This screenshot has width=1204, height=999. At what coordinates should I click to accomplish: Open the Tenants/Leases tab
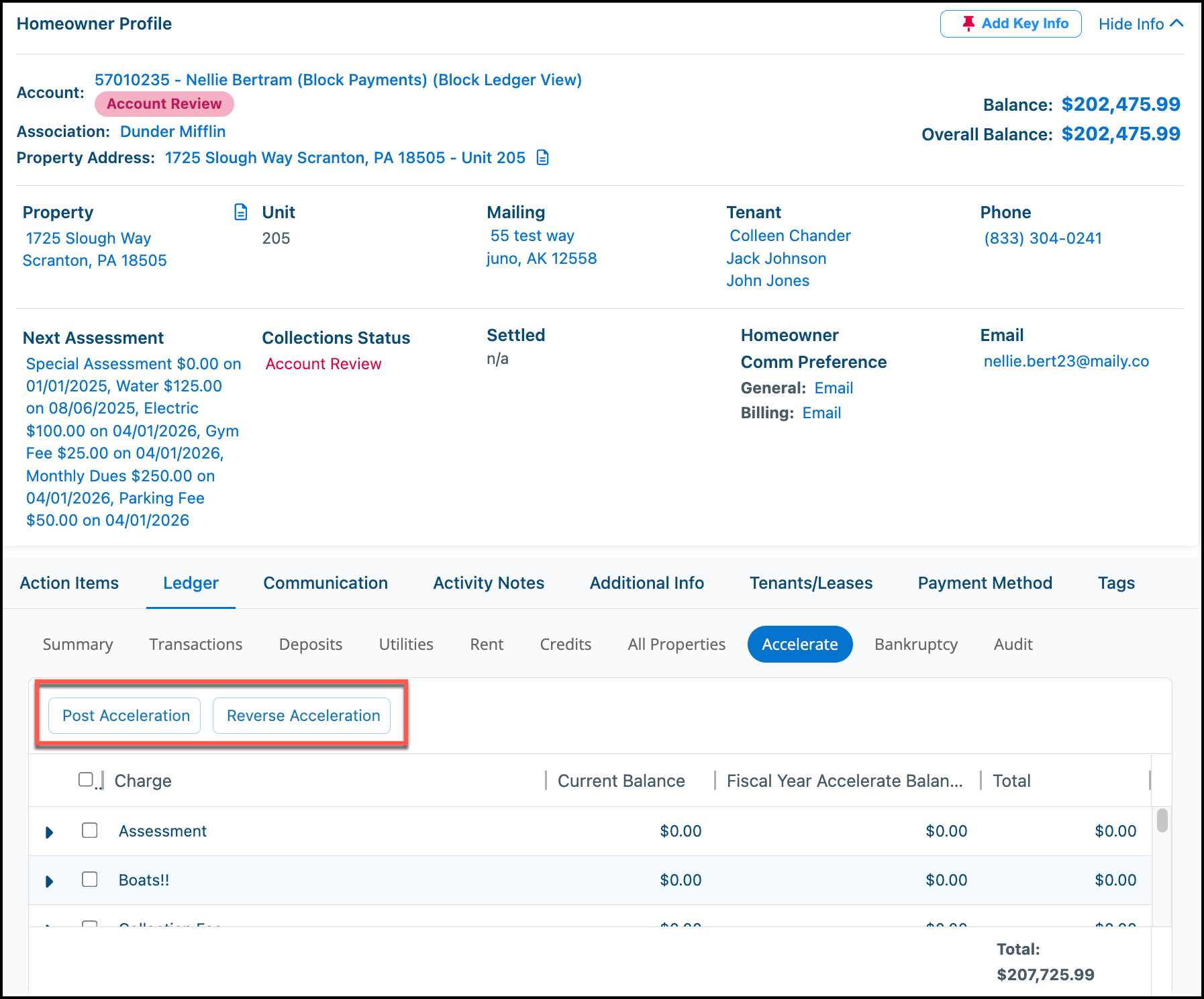[x=811, y=583]
